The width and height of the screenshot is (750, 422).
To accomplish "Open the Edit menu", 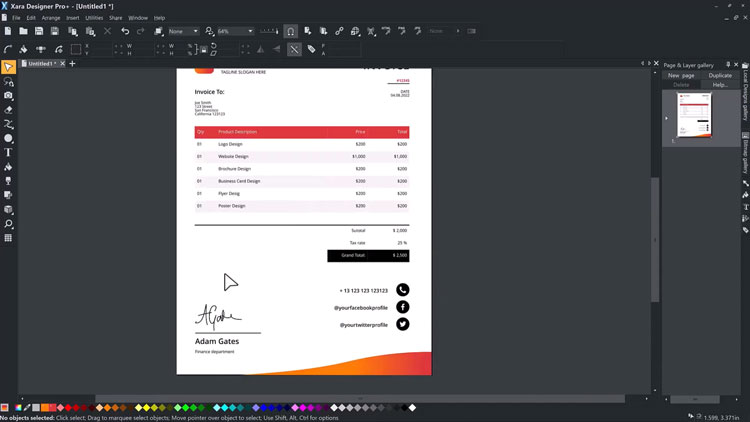I will pyautogui.click(x=31, y=18).
